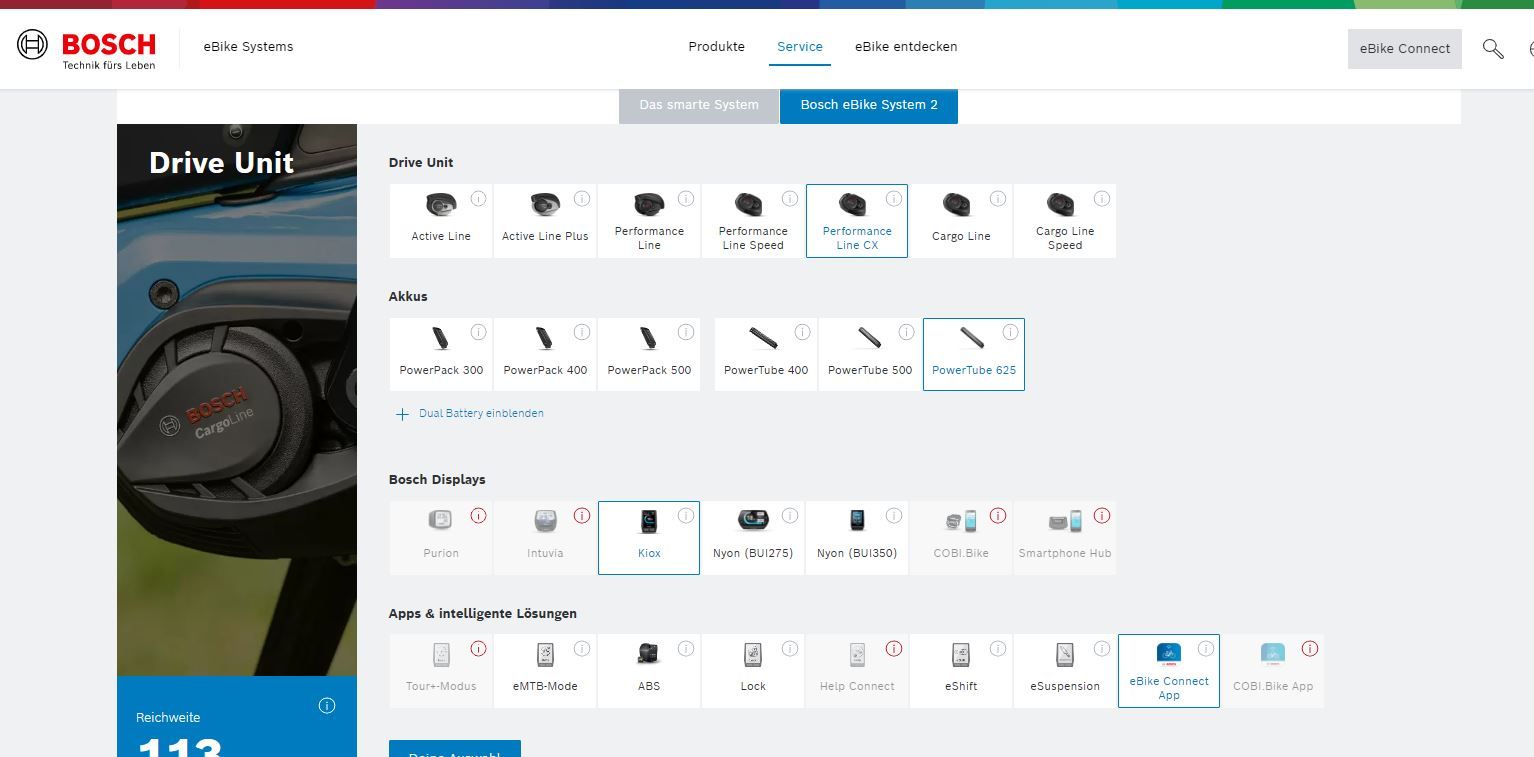Image resolution: width=1534 pixels, height=757 pixels.
Task: Toggle Lock option
Action: click(753, 671)
